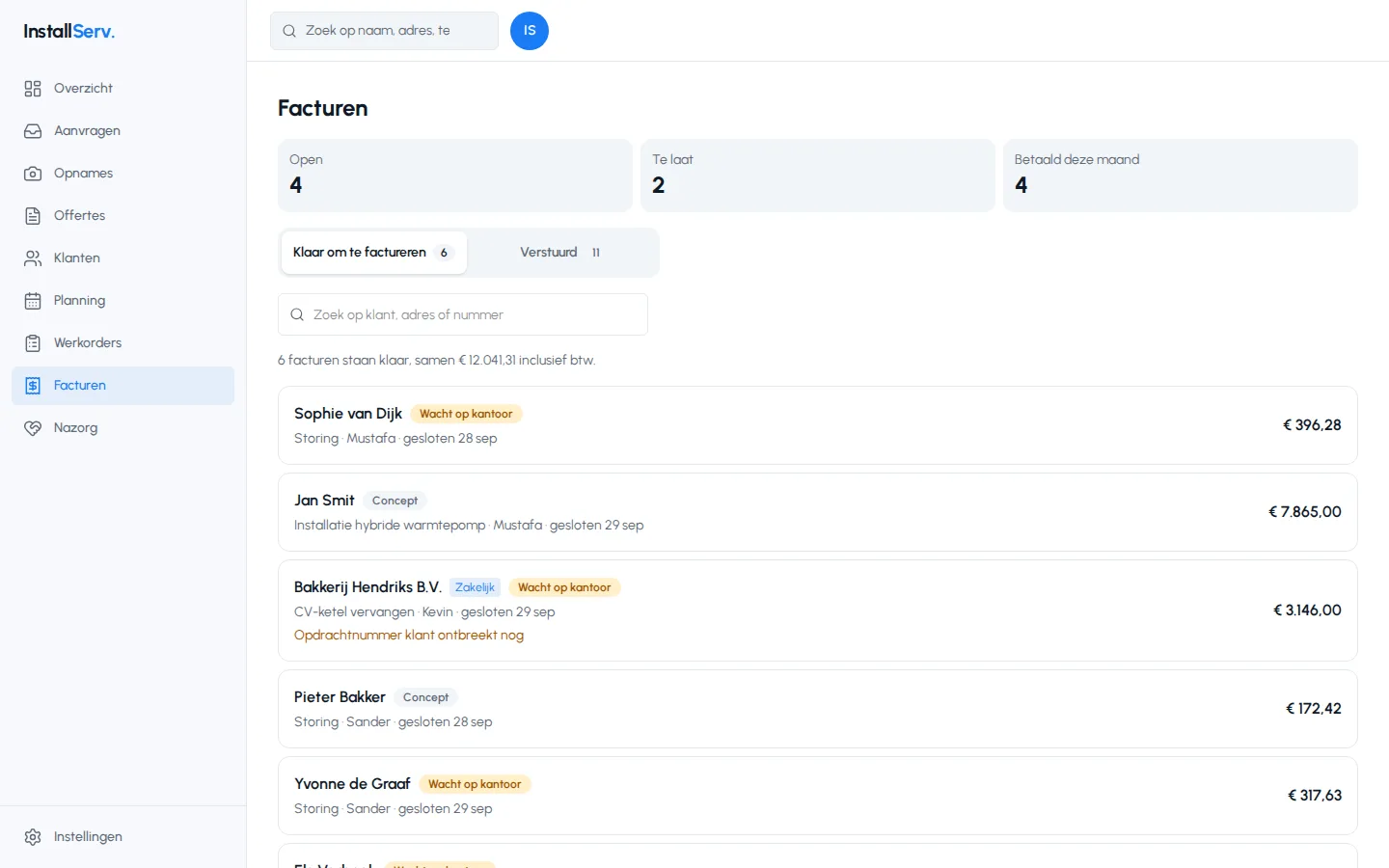Click the Zakelijk badge on Bakkerij Hendriks
This screenshot has height=868, width=1389.
pyautogui.click(x=475, y=587)
